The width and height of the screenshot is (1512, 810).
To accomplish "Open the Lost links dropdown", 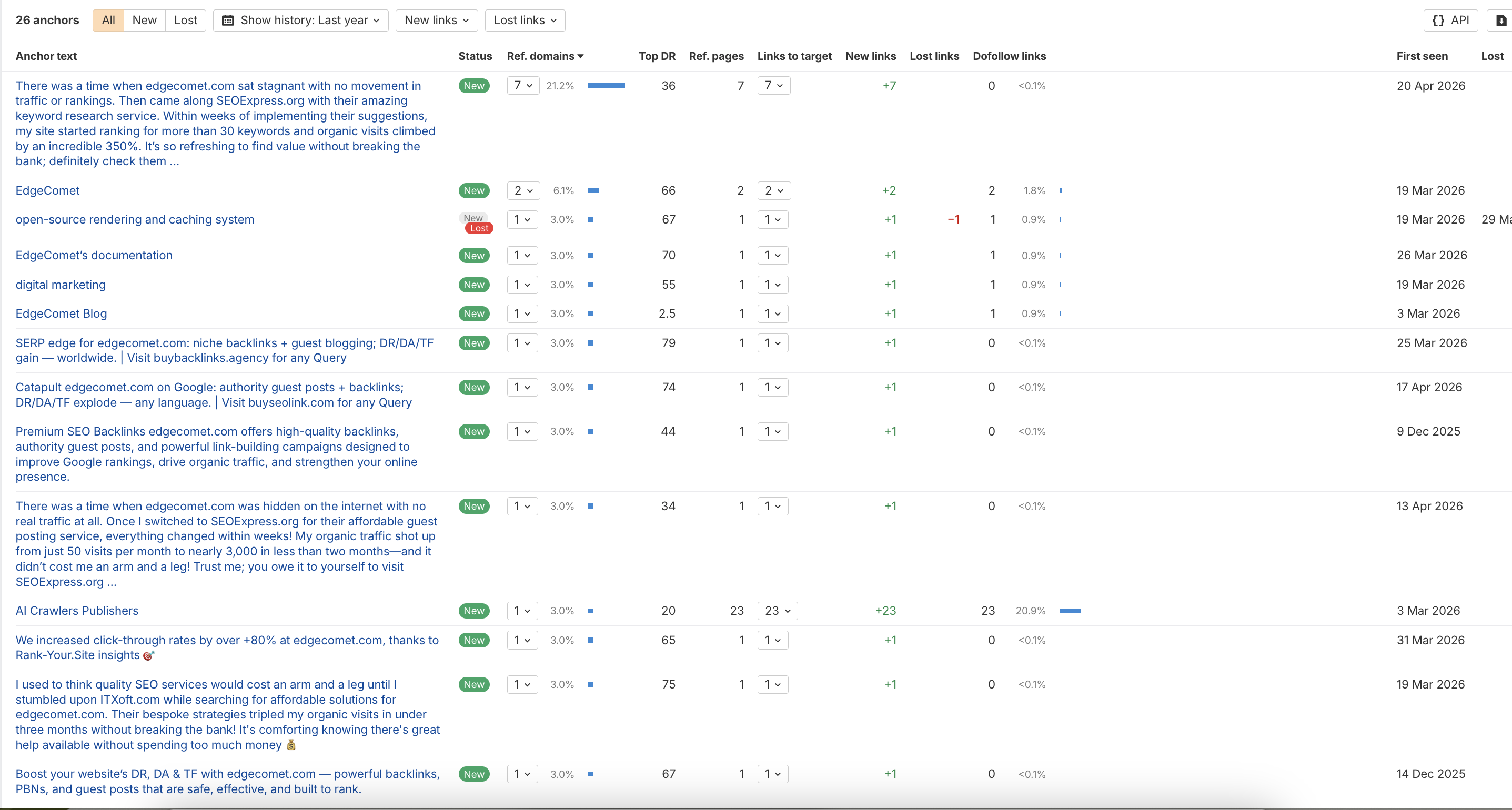I will click(x=525, y=21).
